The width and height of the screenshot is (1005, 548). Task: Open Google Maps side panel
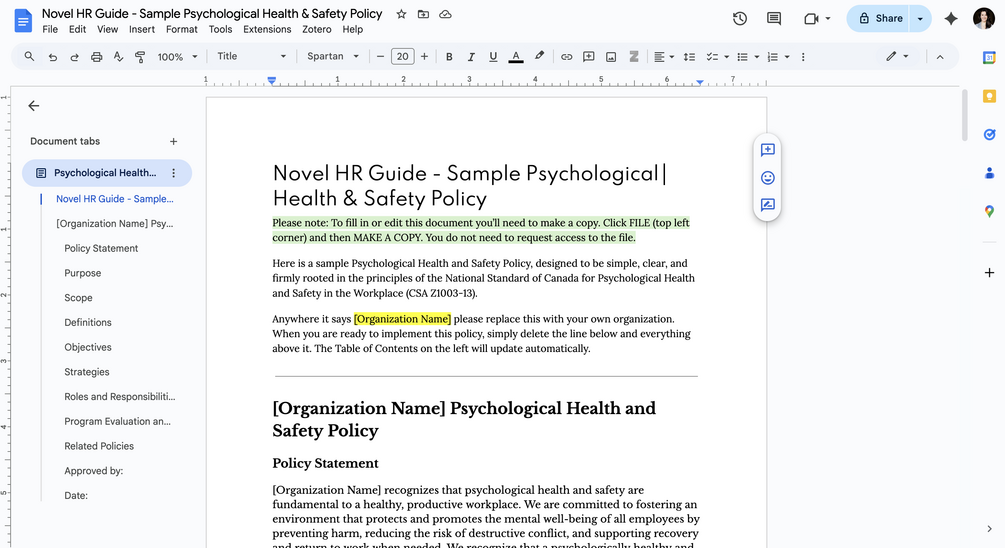point(989,212)
